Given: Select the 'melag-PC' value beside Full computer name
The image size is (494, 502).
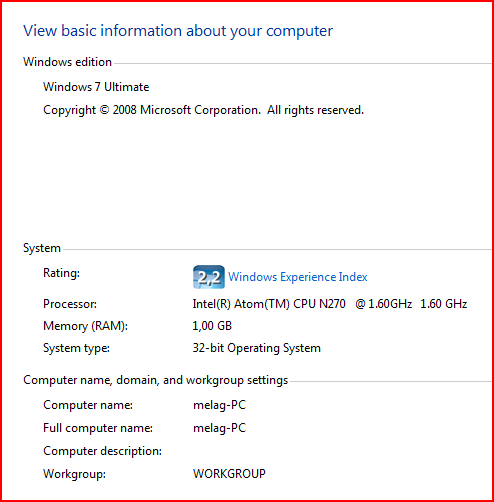Looking at the screenshot, I should pos(219,428).
